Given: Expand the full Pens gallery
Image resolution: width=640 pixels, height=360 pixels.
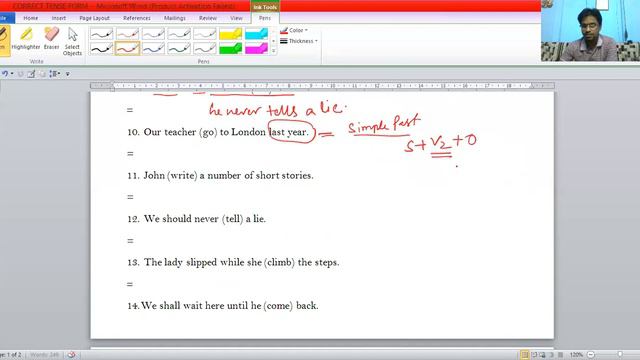Looking at the screenshot, I should click(x=273, y=51).
